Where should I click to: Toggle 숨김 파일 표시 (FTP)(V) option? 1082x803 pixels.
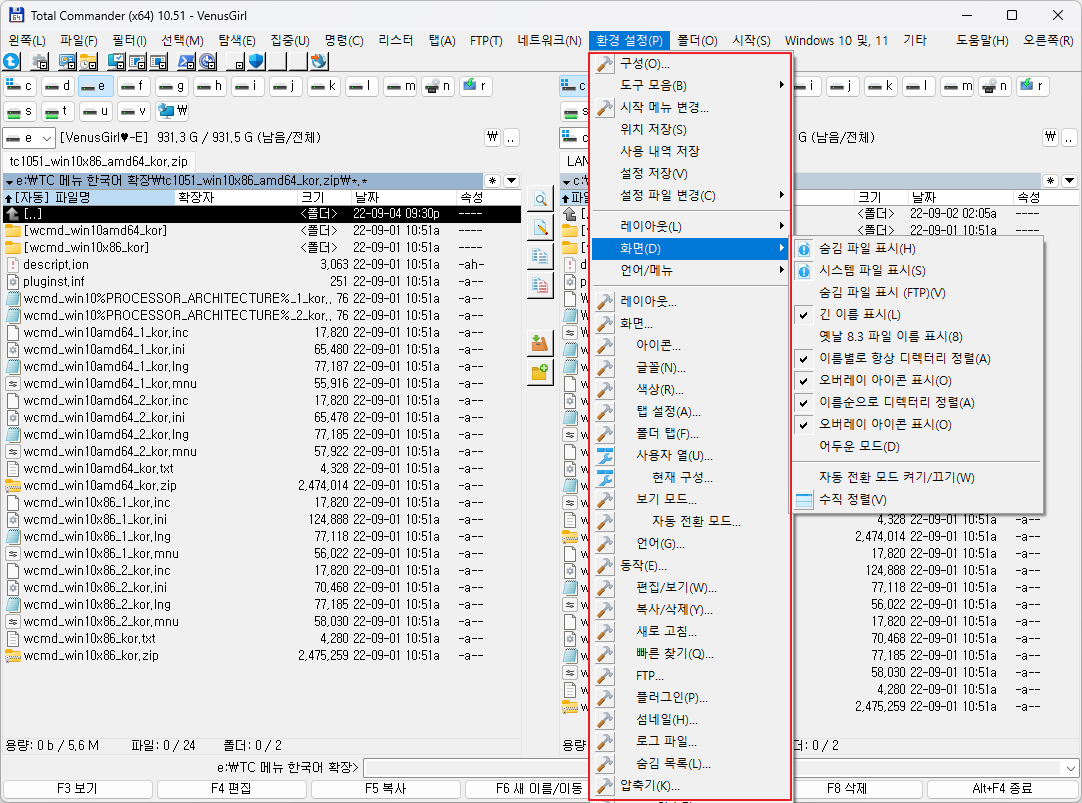(x=916, y=293)
